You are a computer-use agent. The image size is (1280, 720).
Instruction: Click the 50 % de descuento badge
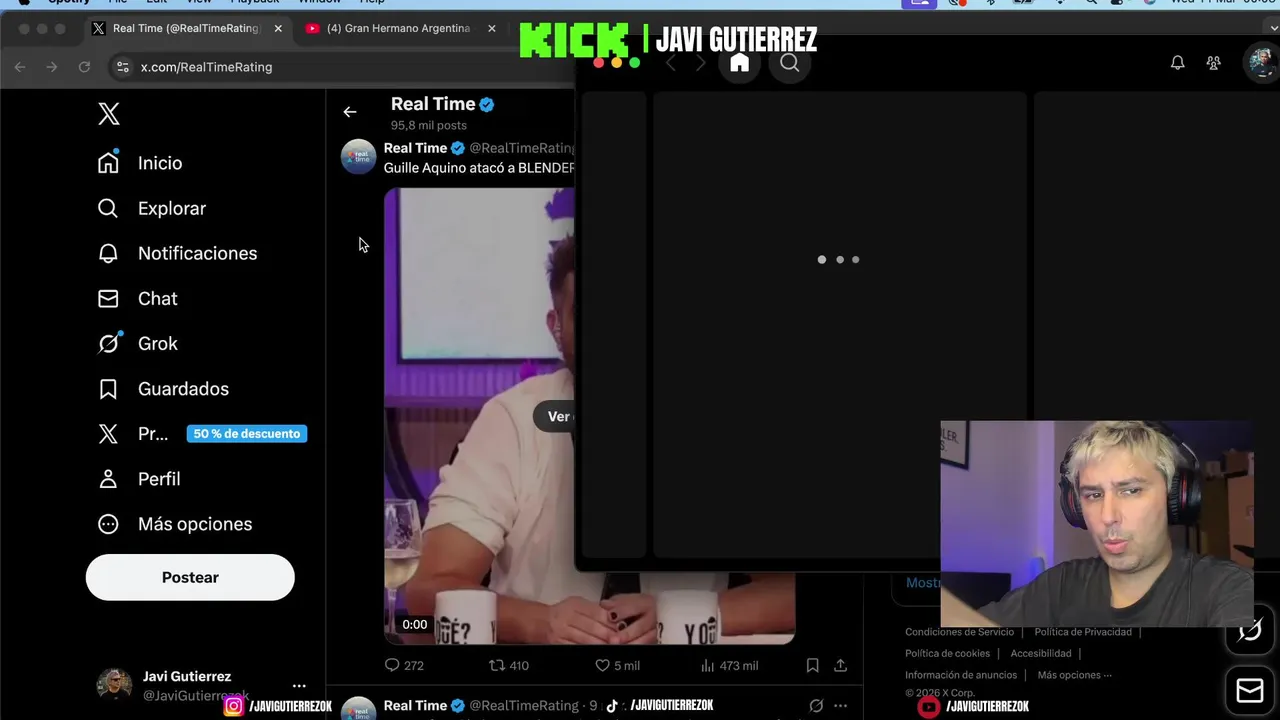click(247, 434)
